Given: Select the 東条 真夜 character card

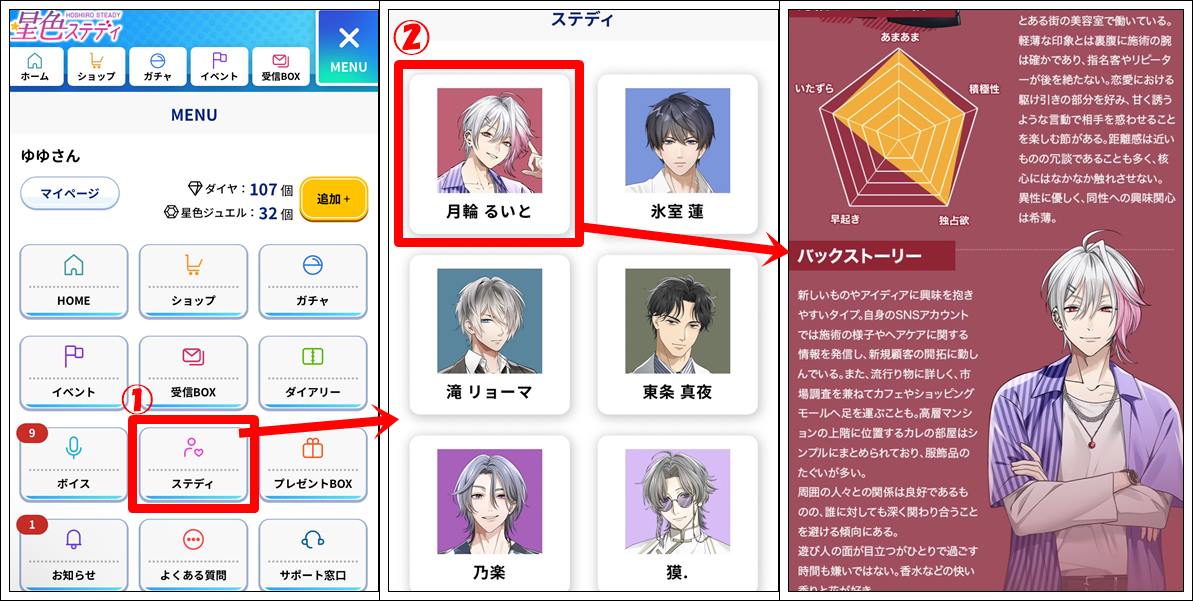Looking at the screenshot, I should 677,335.
